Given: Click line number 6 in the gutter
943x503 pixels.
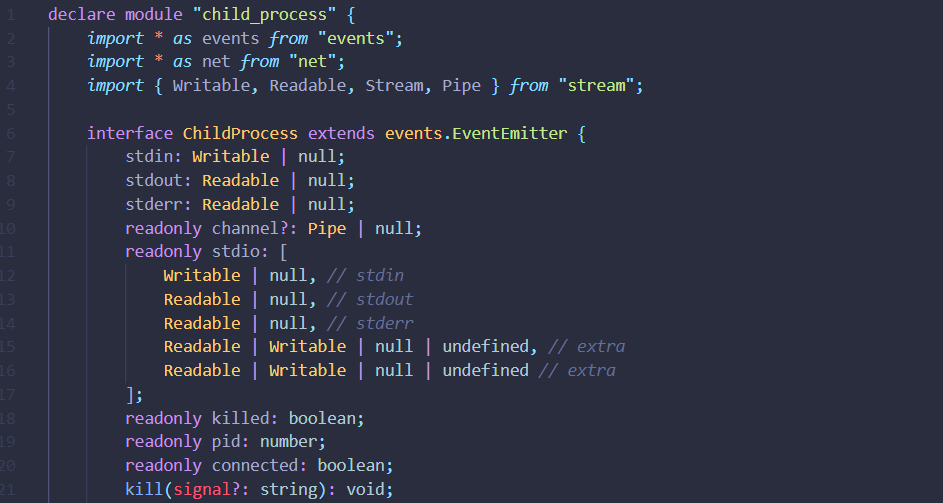Looking at the screenshot, I should tap(10, 133).
